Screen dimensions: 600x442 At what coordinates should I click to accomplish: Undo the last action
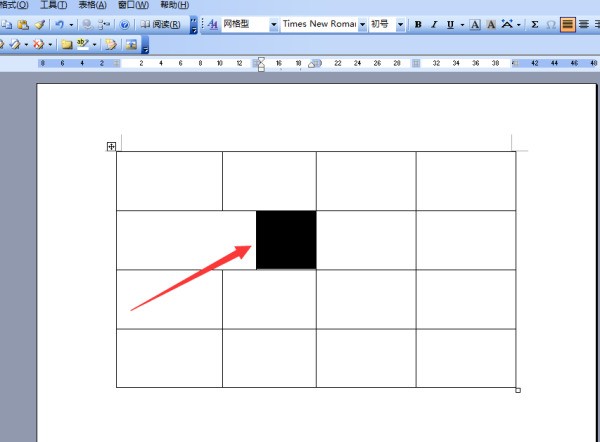59,25
